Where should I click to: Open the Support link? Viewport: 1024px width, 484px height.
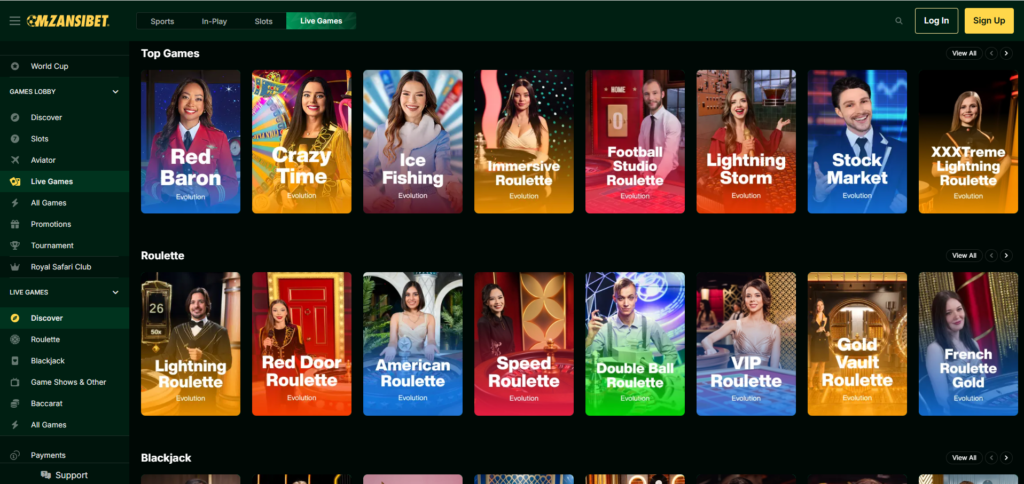pos(65,475)
